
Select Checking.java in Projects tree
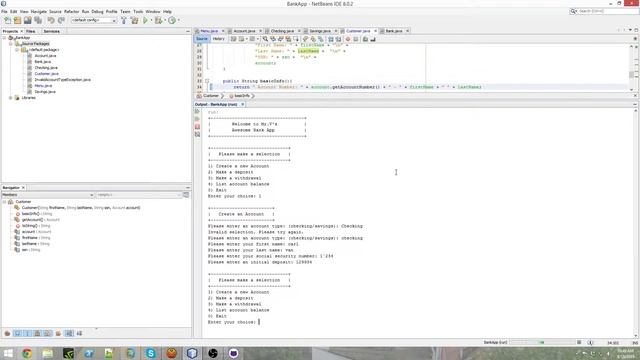pos(46,68)
